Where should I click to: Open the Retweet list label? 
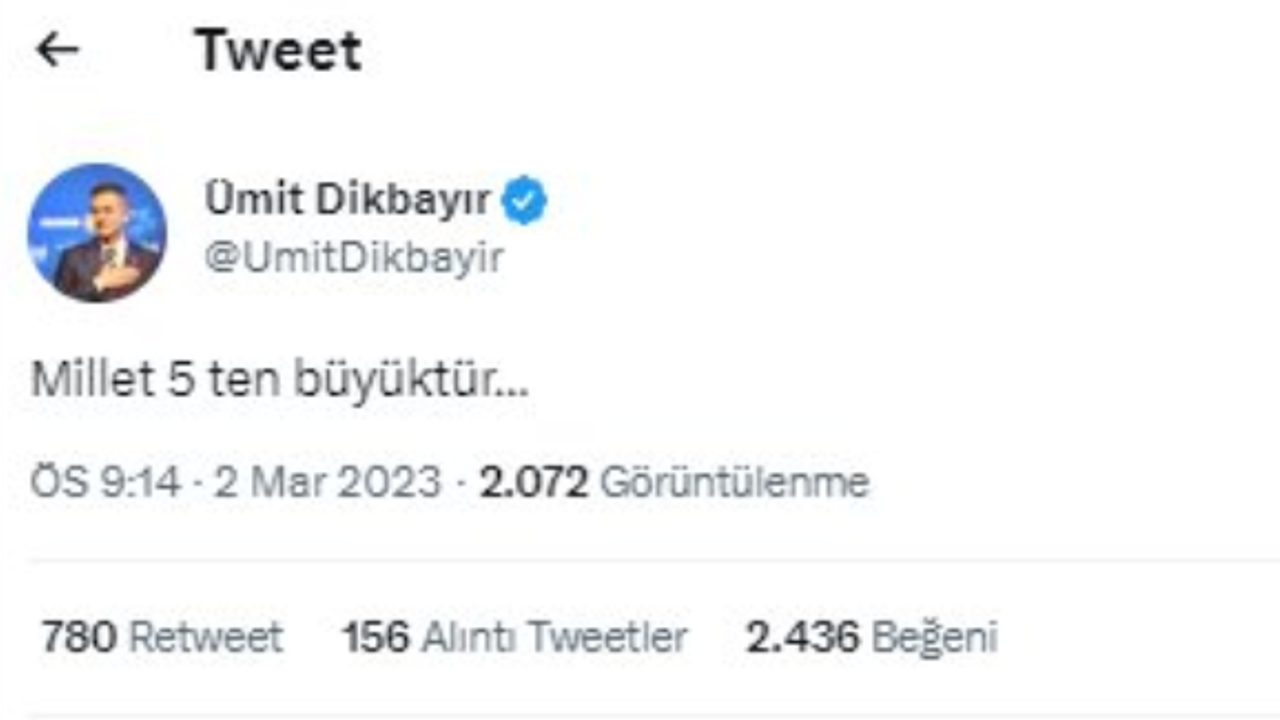(x=207, y=637)
